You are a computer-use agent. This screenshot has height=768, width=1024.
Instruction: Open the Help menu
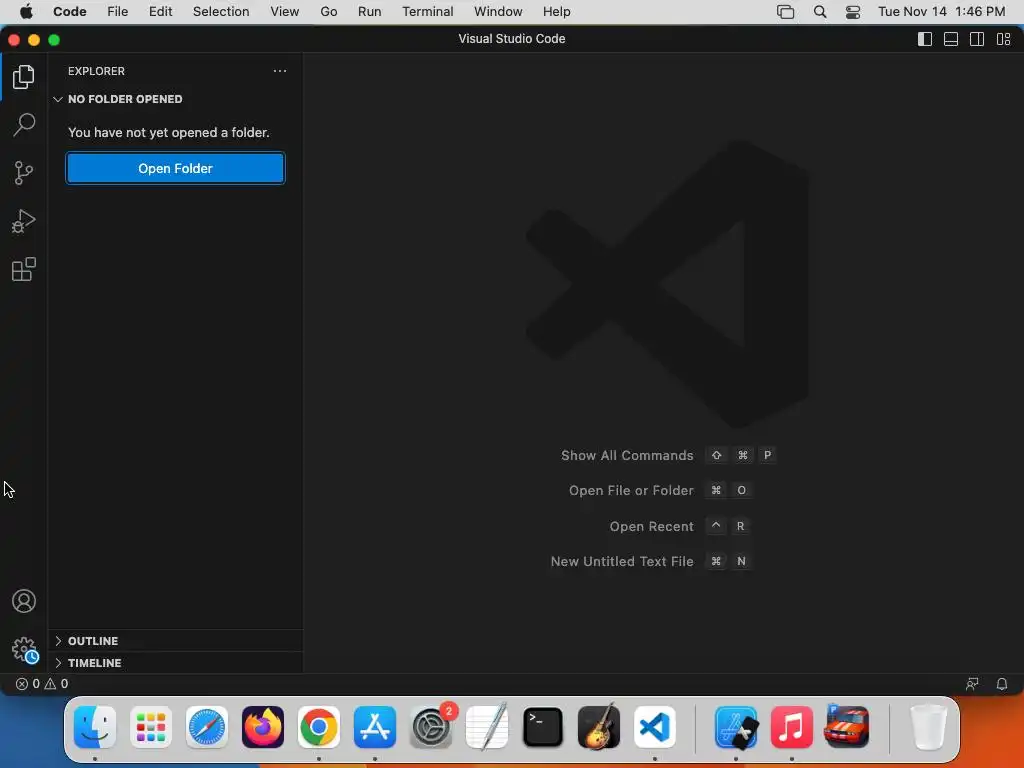pyautogui.click(x=556, y=12)
